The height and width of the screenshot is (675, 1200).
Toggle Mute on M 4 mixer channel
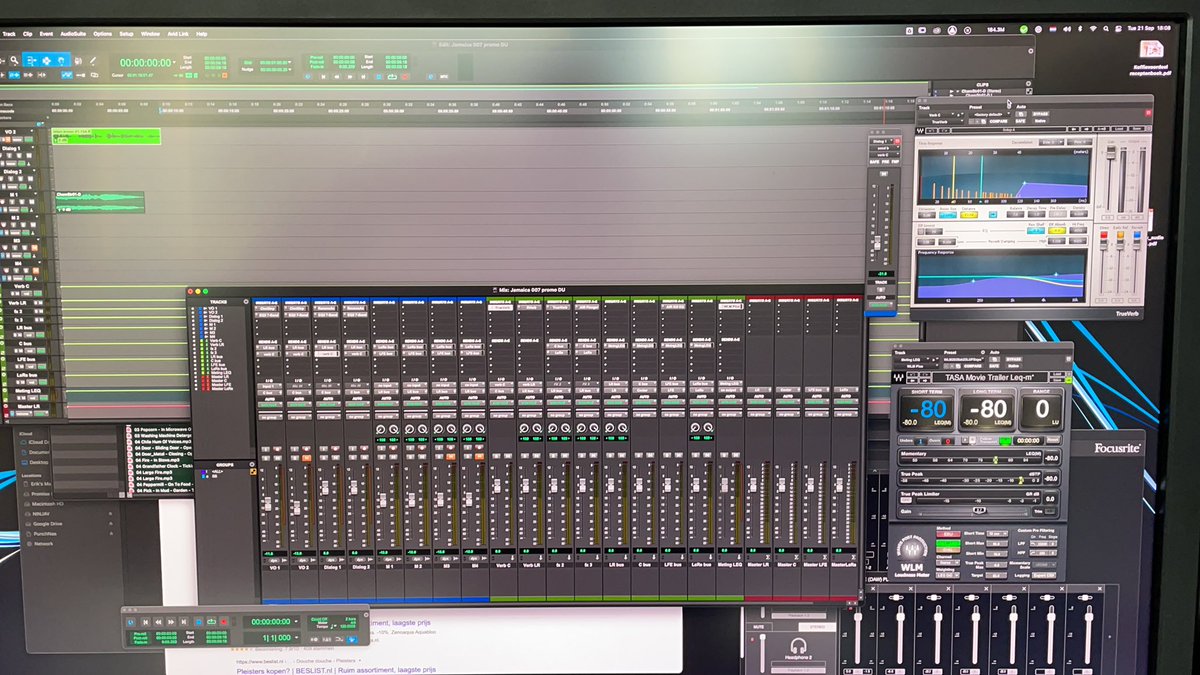click(x=480, y=458)
